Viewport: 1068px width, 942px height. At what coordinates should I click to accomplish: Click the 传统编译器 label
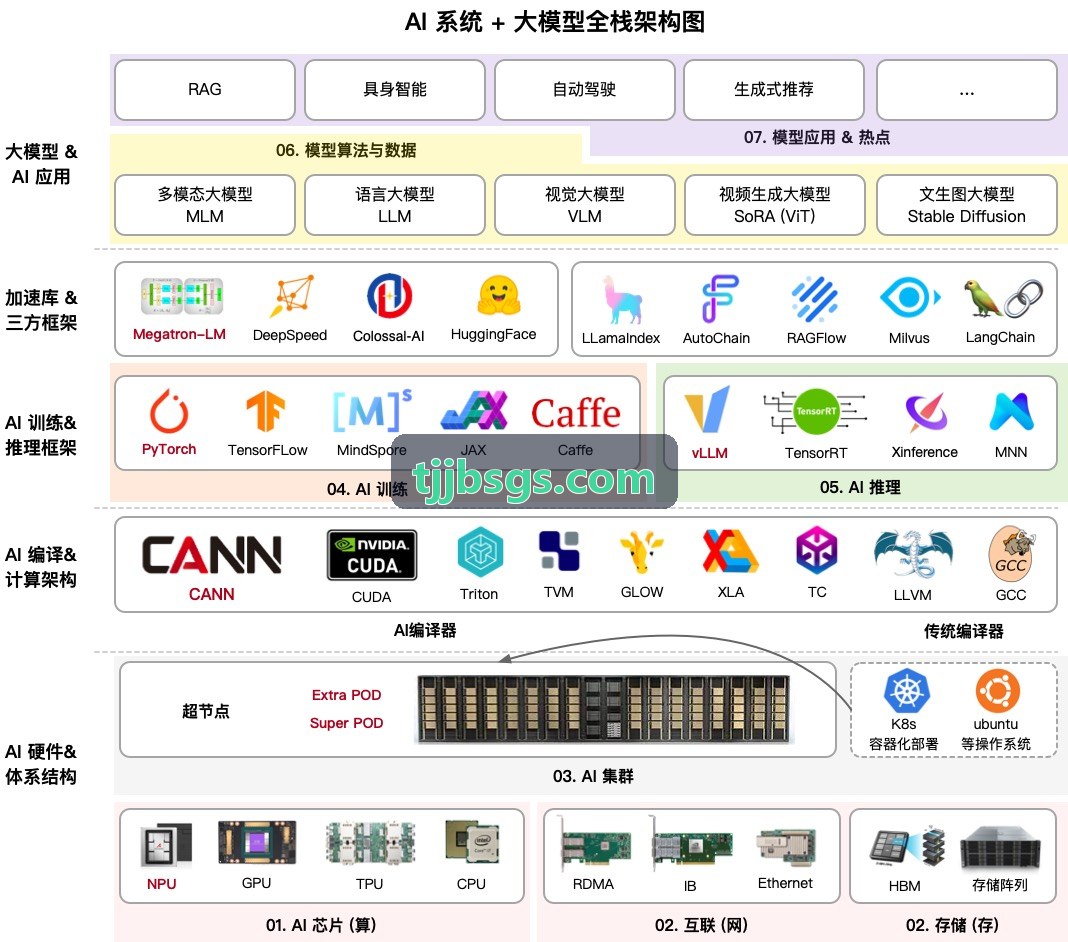pos(964,631)
